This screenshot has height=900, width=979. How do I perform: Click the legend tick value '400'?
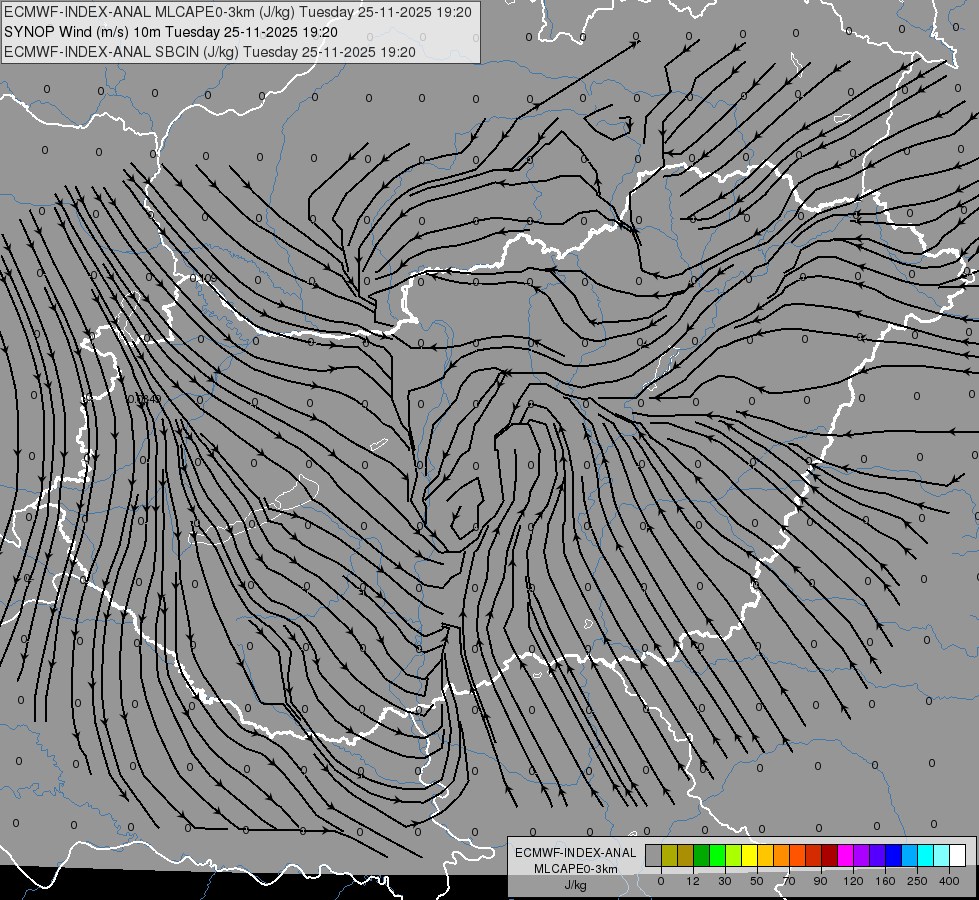tap(949, 881)
